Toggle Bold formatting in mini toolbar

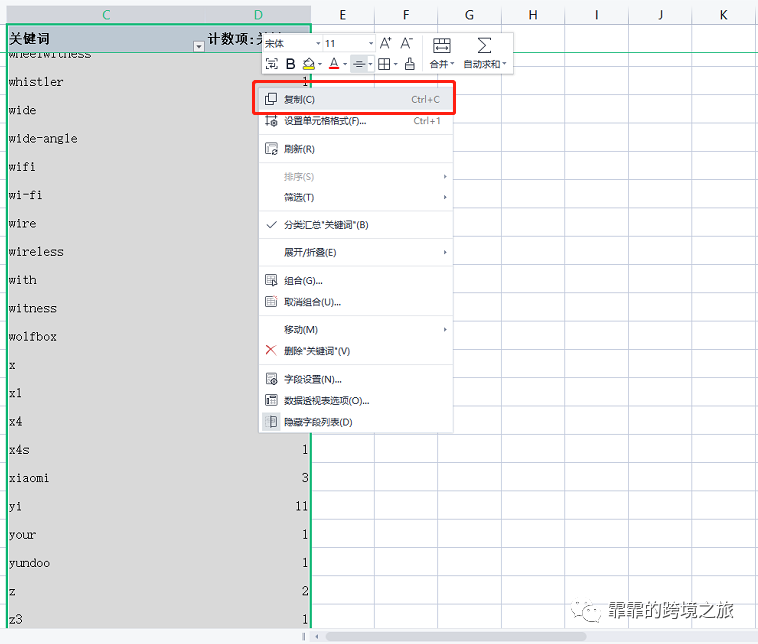[291, 64]
